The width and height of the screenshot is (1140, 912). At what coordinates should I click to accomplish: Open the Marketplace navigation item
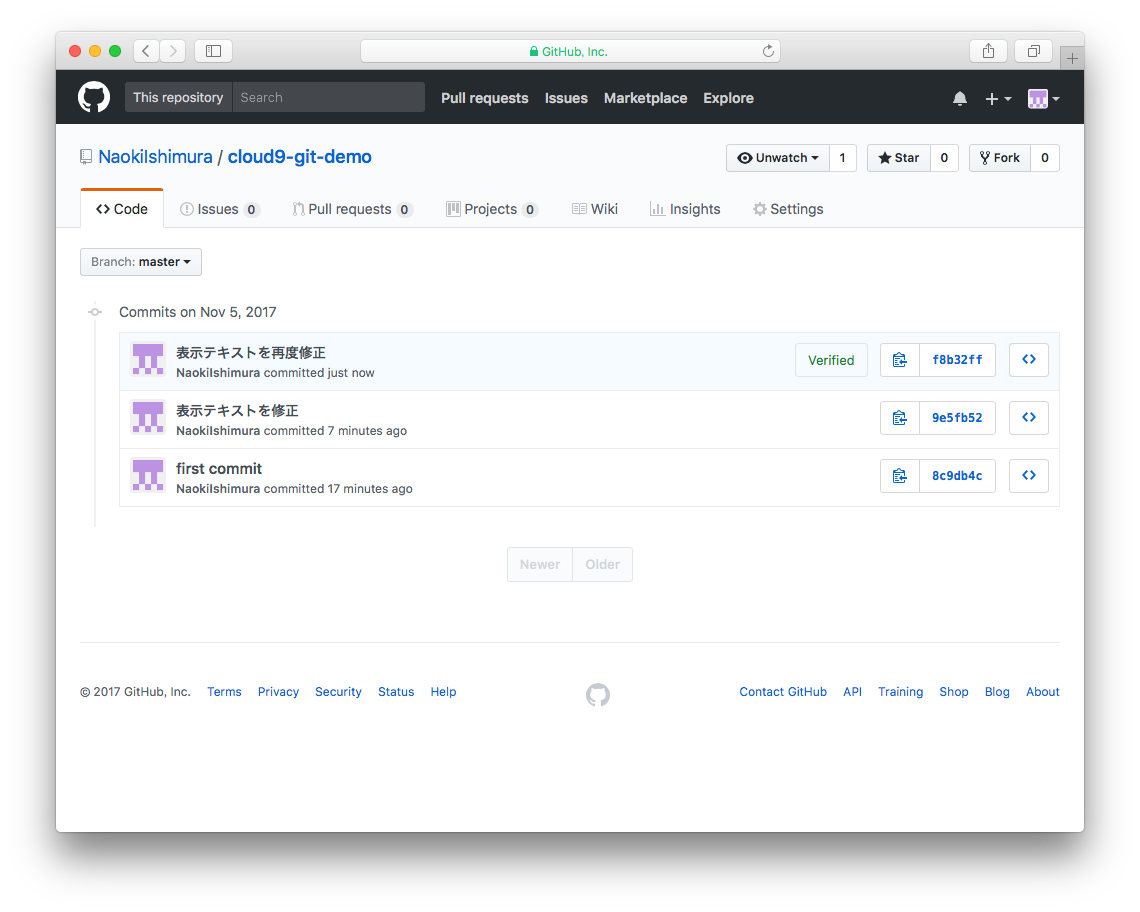point(645,98)
